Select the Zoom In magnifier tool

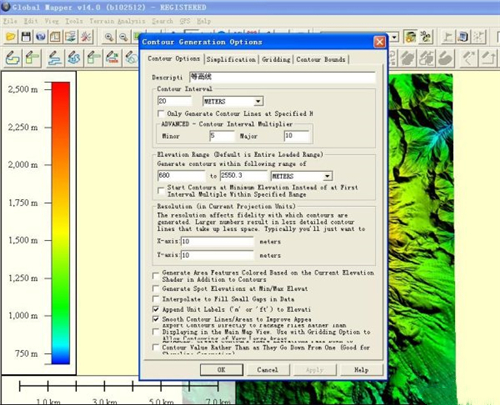(x=109, y=37)
